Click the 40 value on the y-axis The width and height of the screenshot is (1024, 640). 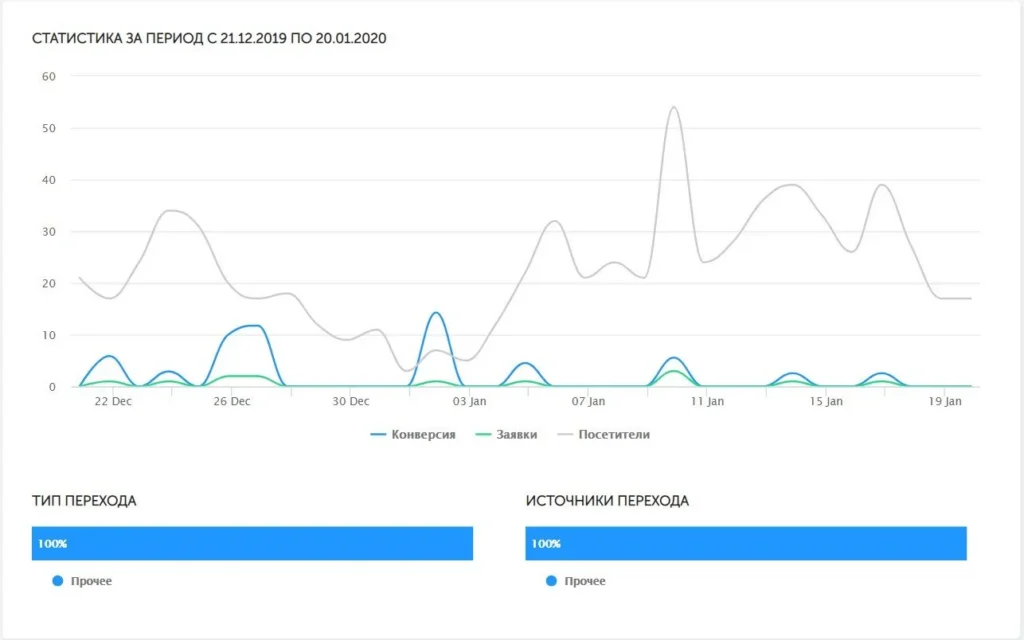tap(49, 180)
